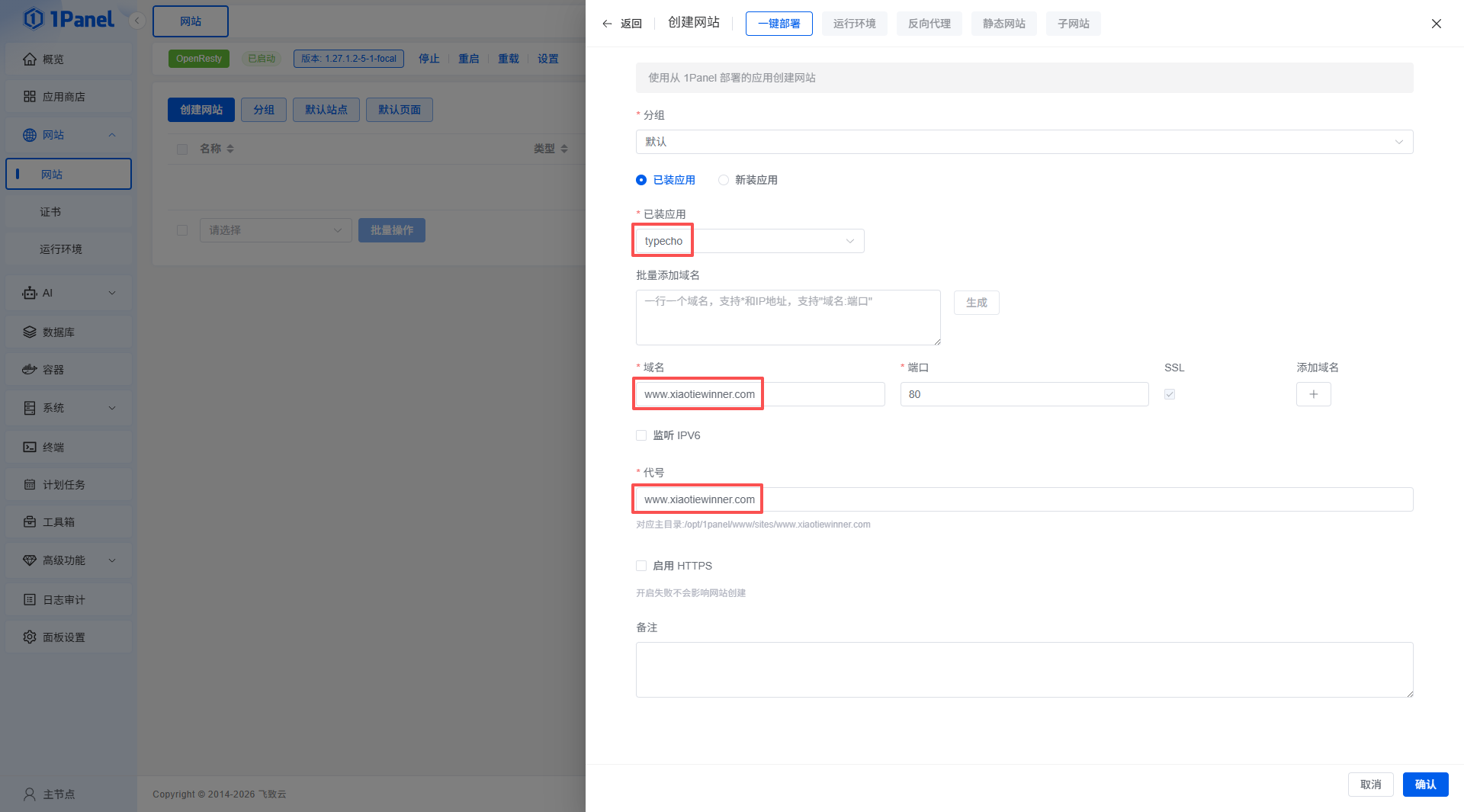Switch to the 子网站 tab
This screenshot has height=812, width=1464.
click(x=1073, y=24)
